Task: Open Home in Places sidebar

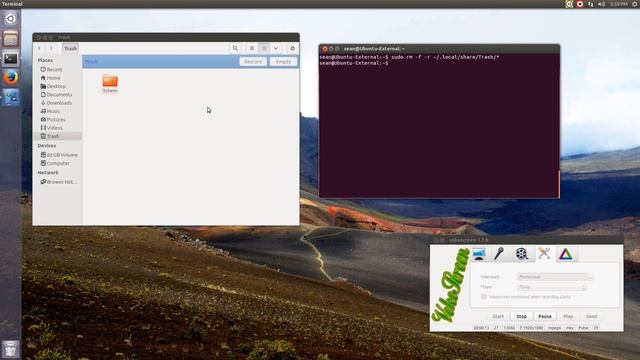Action: pos(51,78)
